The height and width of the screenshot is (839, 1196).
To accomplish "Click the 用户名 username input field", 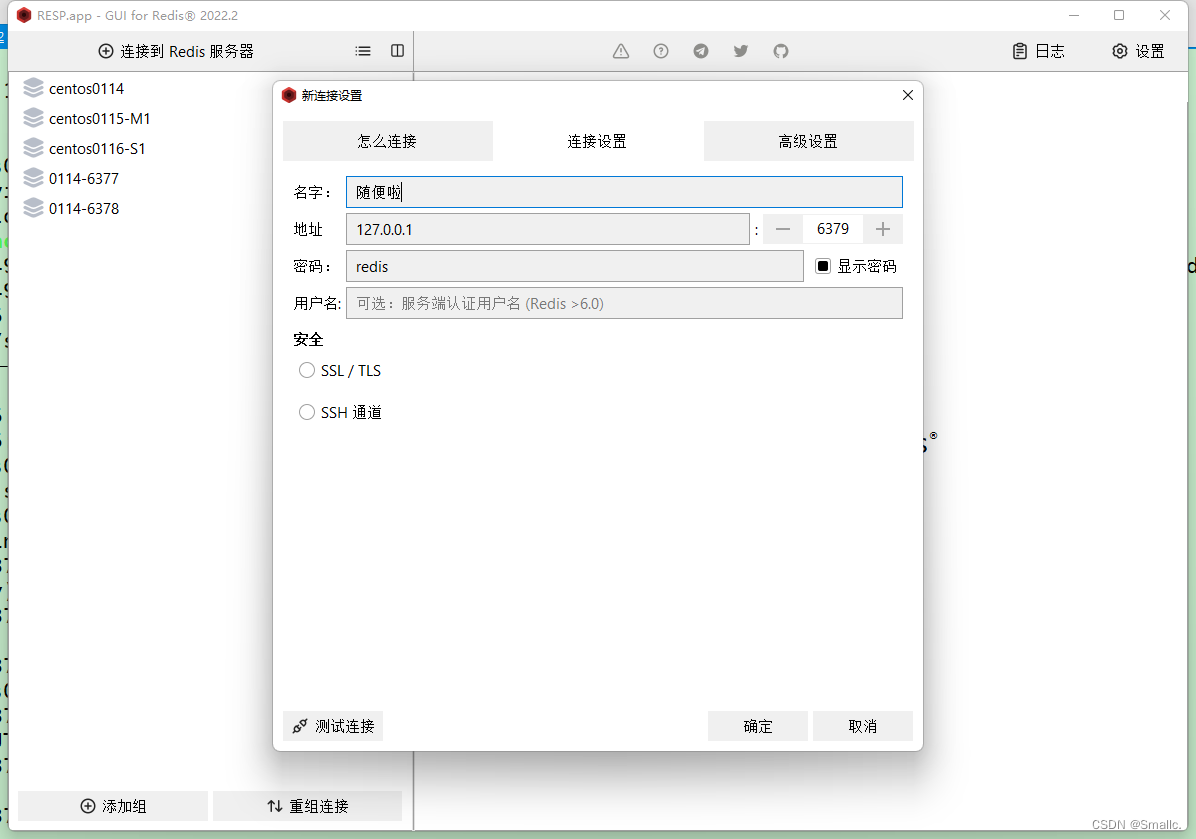I will point(624,304).
